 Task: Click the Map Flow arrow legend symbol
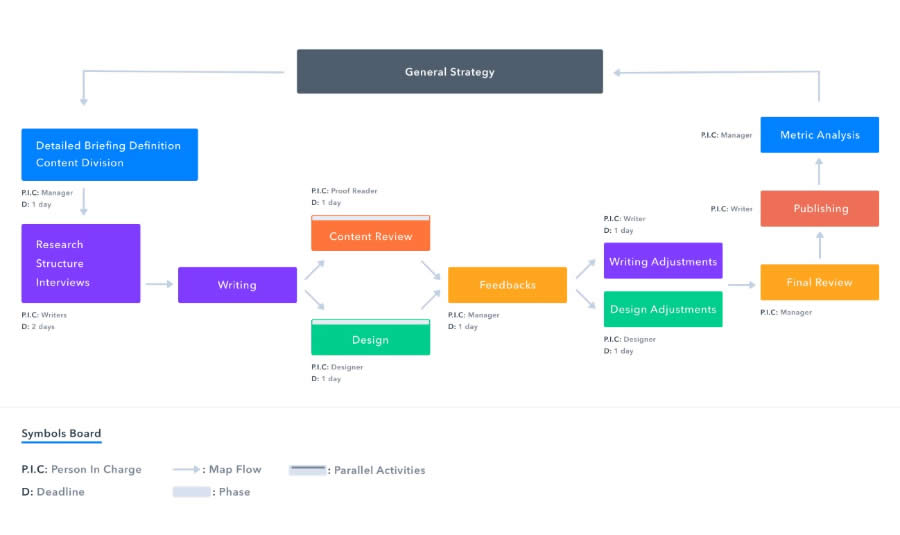click(186, 469)
